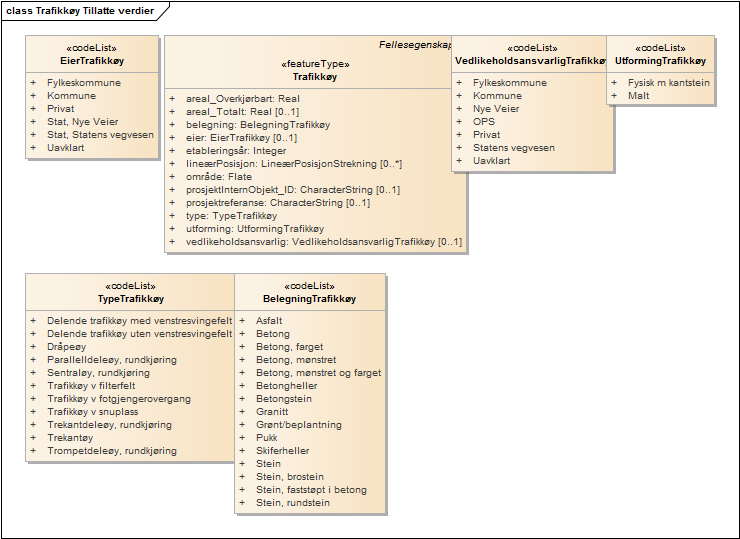
Task: Click the plus marker next to Dråpeøy
Action: pos(33,347)
